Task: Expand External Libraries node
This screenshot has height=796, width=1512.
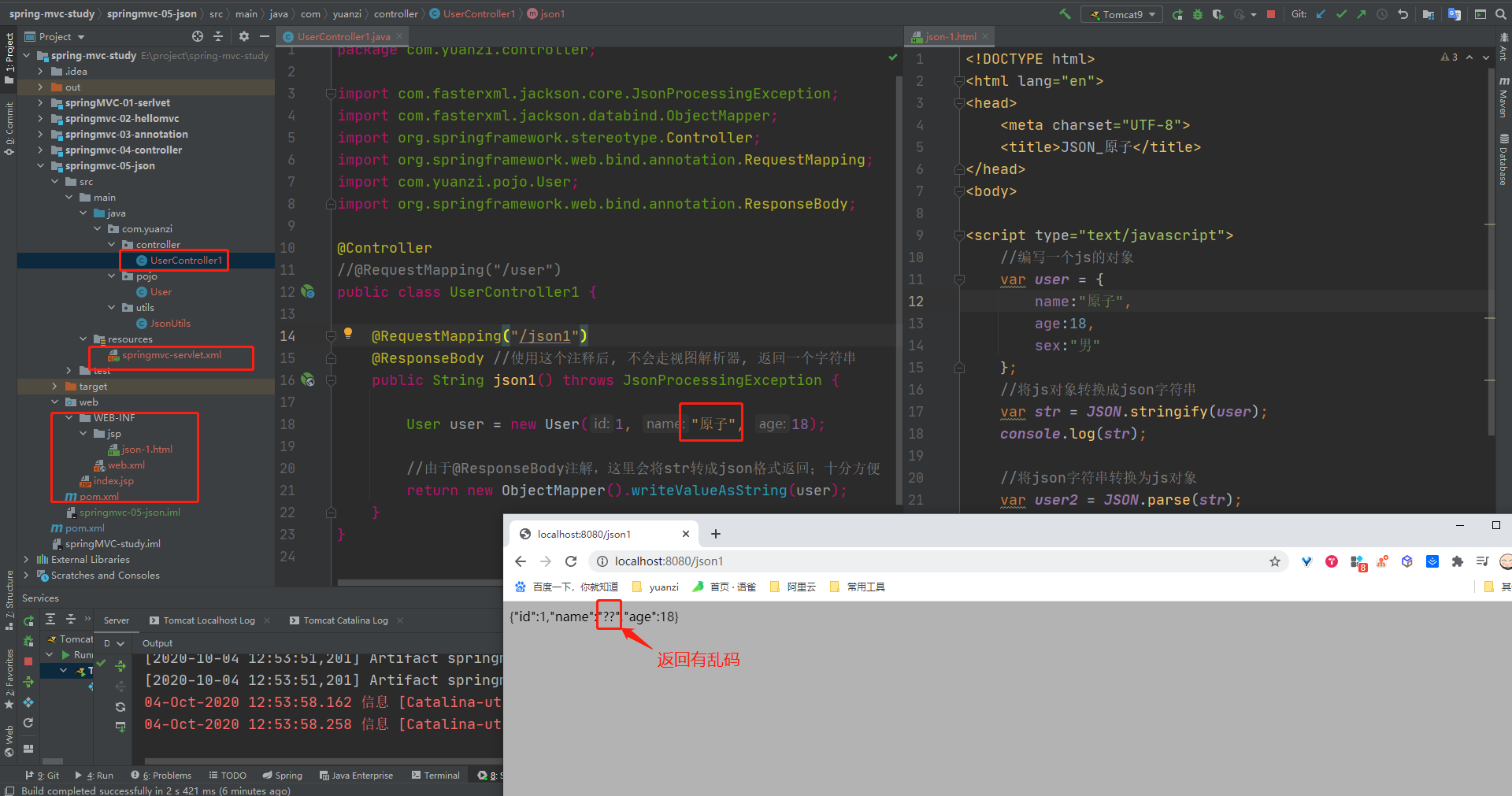Action: (x=26, y=560)
